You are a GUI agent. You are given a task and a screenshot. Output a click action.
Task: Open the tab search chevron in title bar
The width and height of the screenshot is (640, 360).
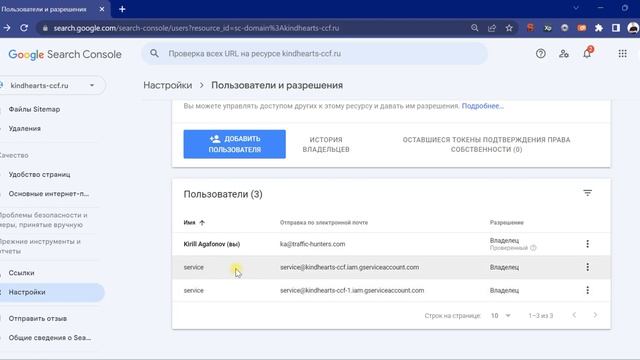tap(576, 8)
